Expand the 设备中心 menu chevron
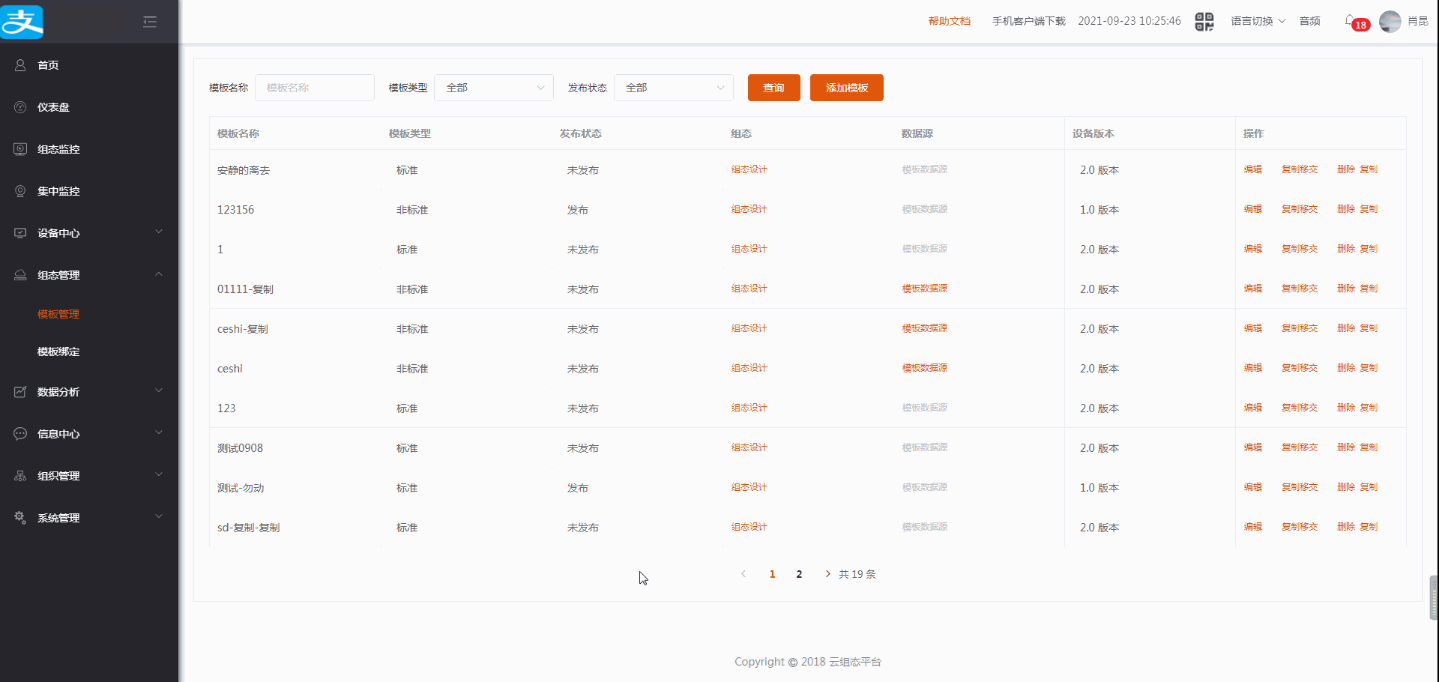 point(159,232)
